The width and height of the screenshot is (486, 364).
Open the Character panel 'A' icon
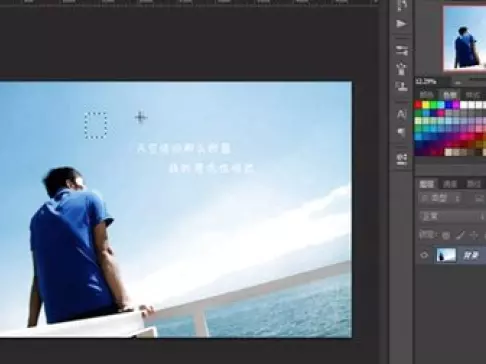(x=401, y=114)
